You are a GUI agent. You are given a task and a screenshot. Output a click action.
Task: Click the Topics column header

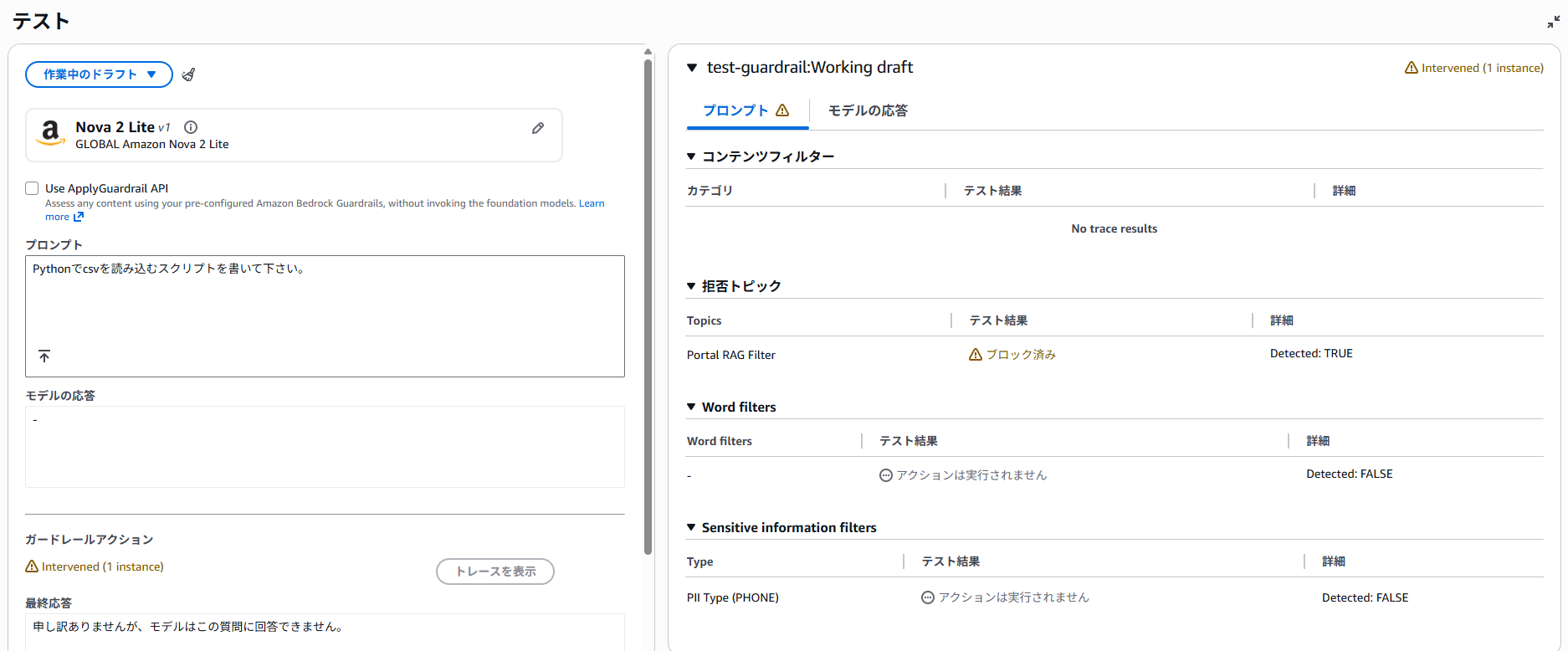pyautogui.click(x=704, y=320)
